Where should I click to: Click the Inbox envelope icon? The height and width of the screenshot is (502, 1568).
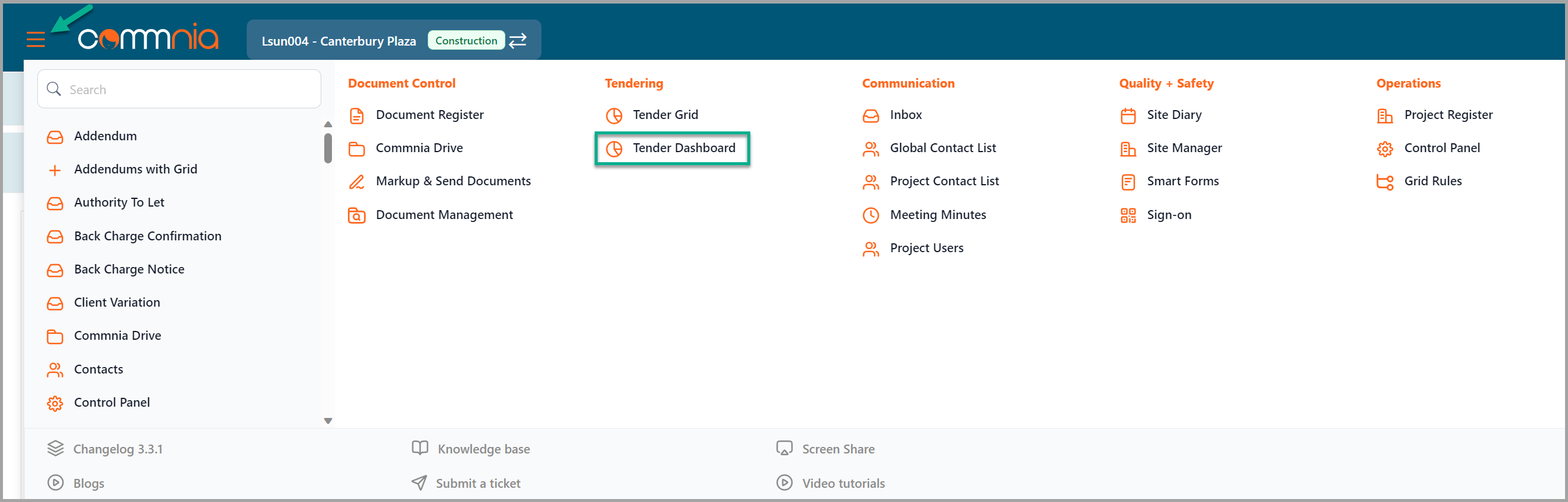click(x=870, y=115)
